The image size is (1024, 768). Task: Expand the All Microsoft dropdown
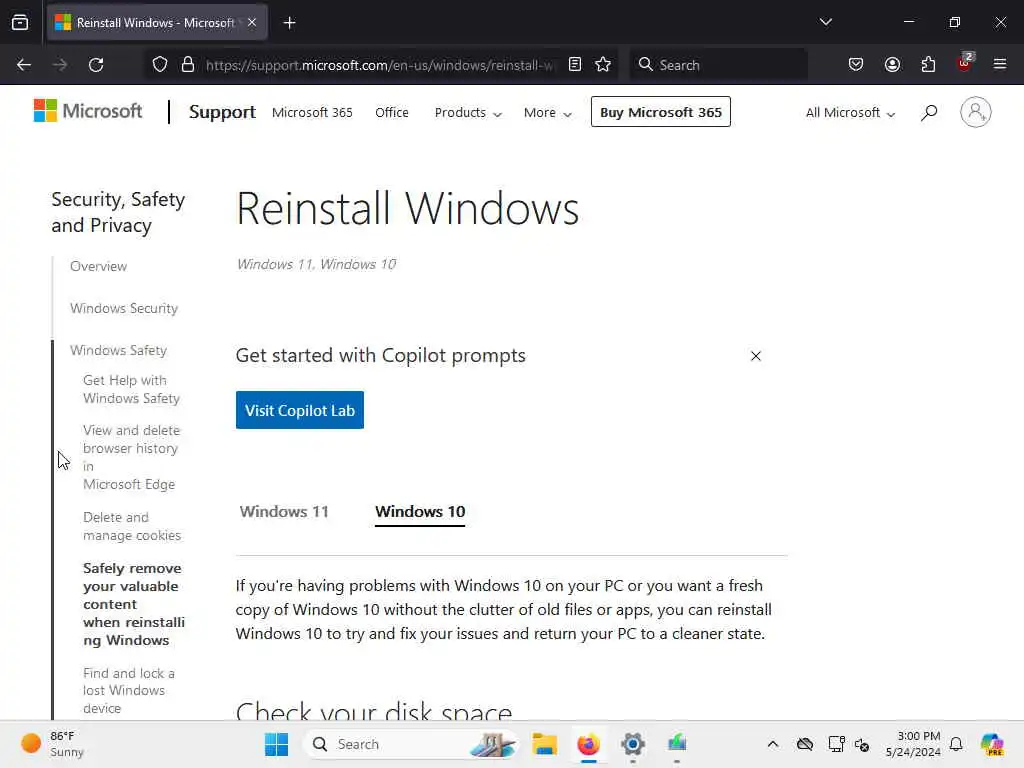(x=850, y=112)
